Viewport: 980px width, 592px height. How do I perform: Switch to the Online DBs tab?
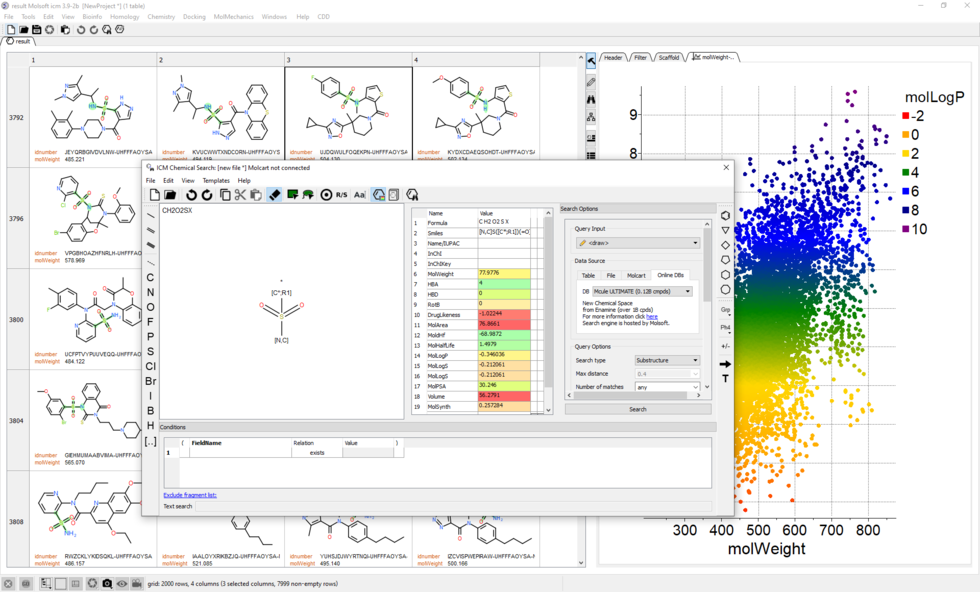click(x=670, y=275)
